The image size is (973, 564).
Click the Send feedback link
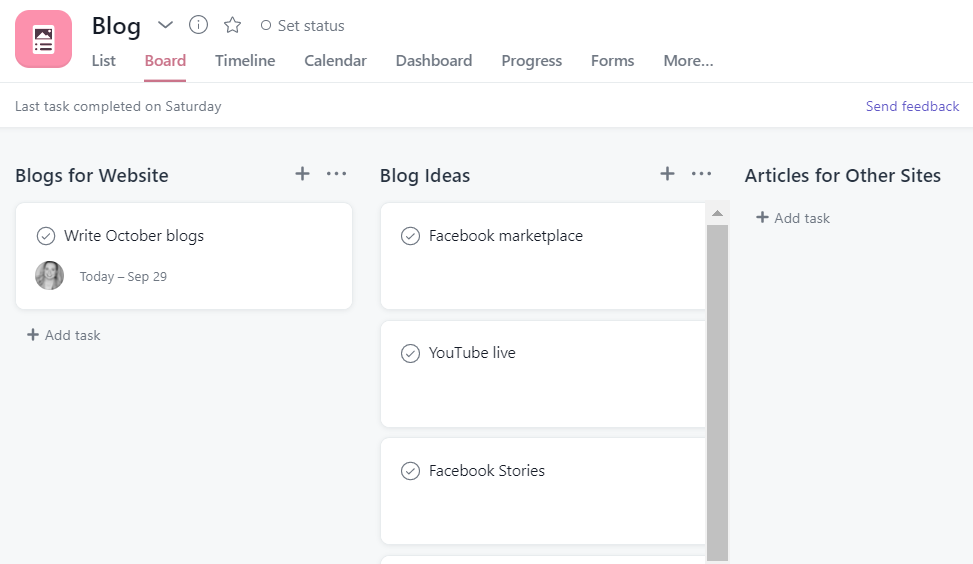(912, 106)
